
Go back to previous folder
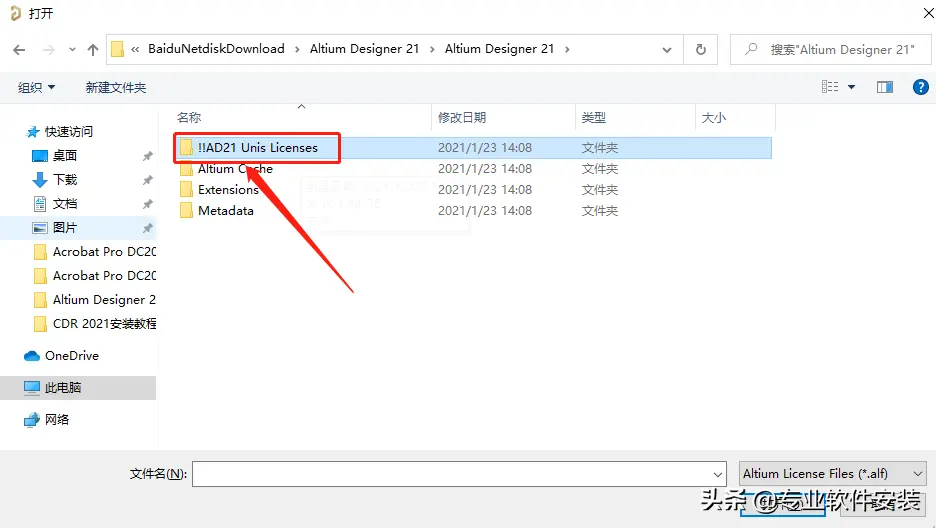click(19, 50)
